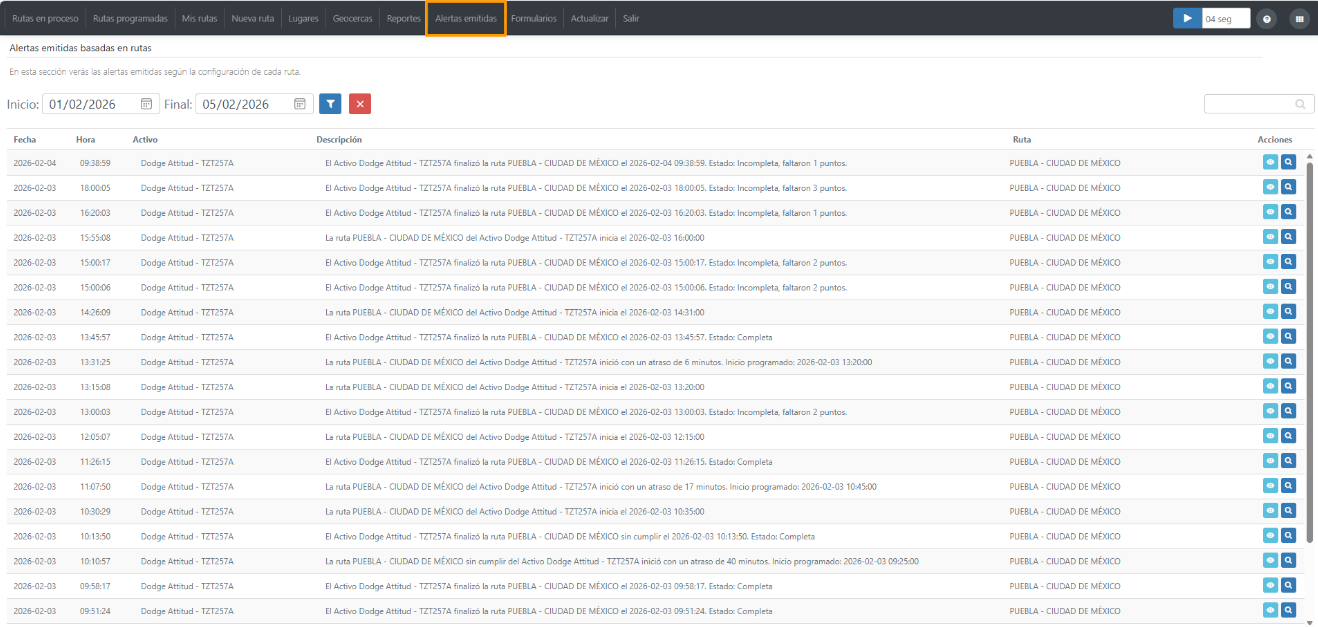Open the Geocercas section
1318x627 pixels.
pos(353,18)
